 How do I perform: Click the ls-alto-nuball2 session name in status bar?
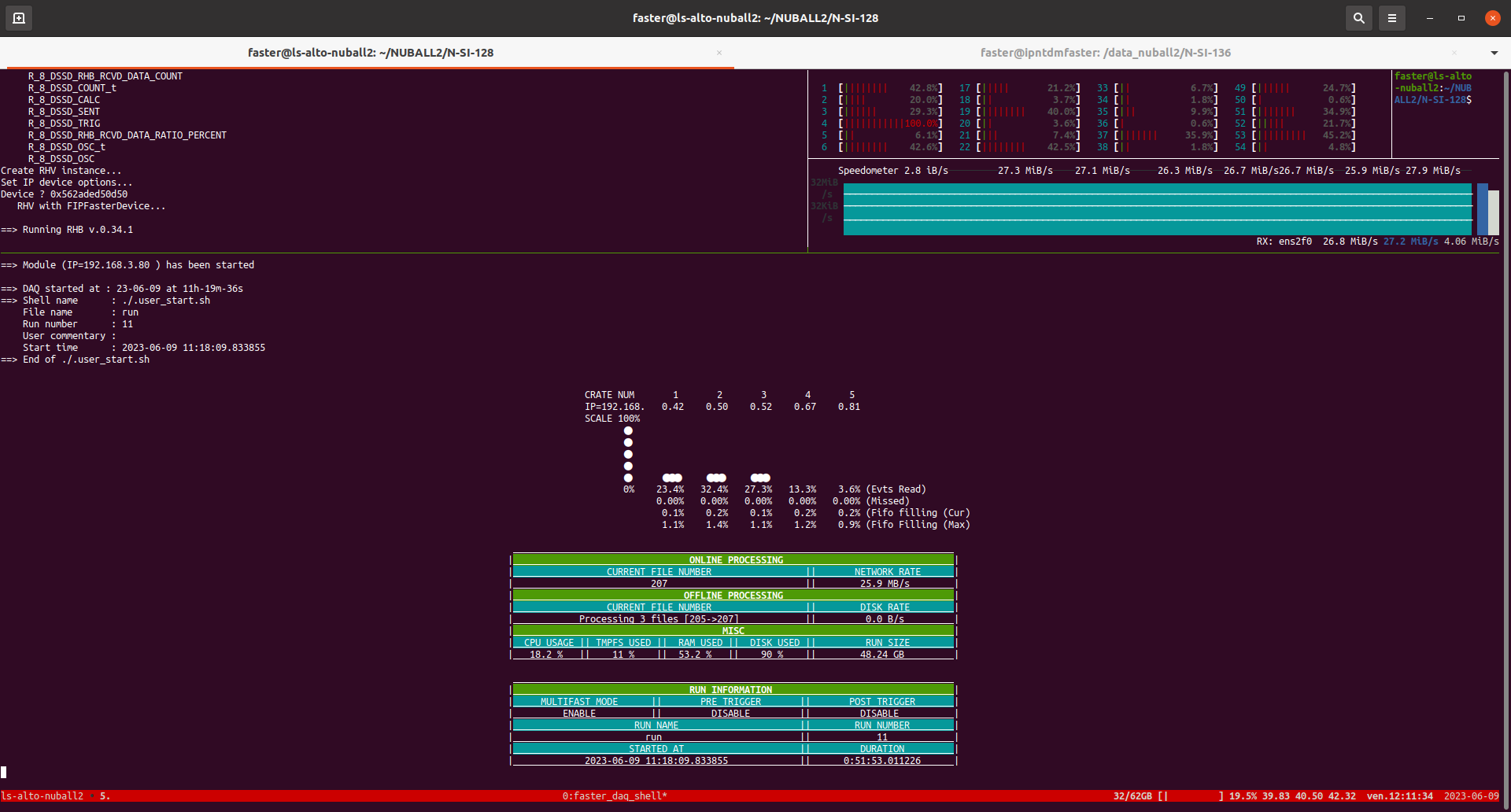42,796
